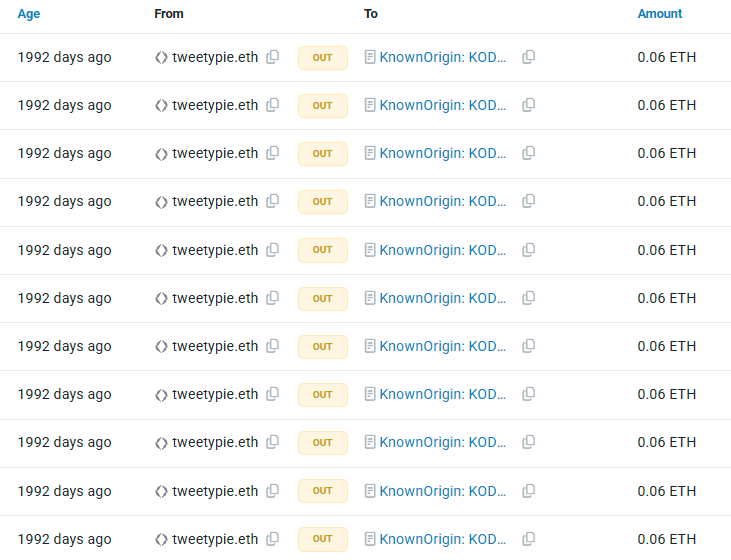Click the OUT badge in last row
The image size is (731, 560).
(x=323, y=539)
